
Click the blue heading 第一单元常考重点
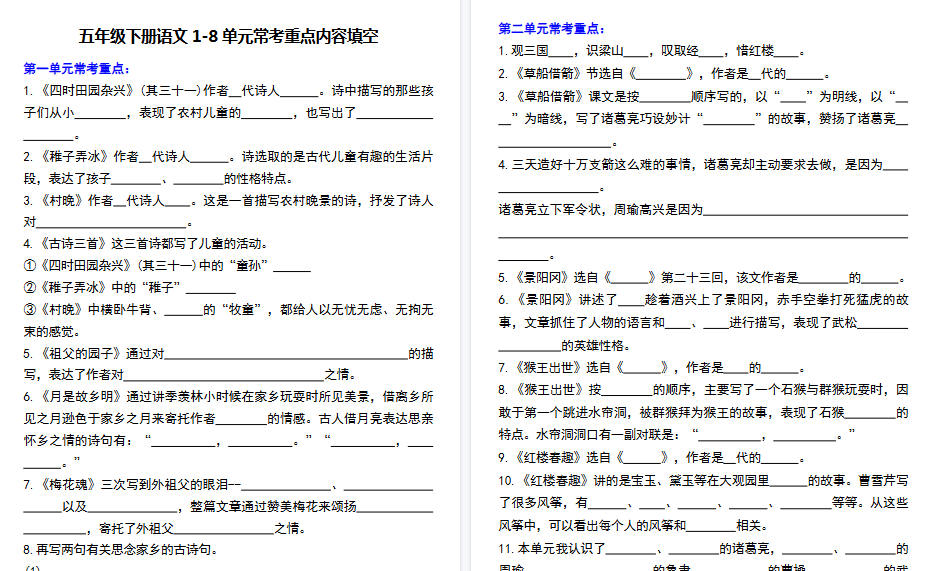coord(77,69)
